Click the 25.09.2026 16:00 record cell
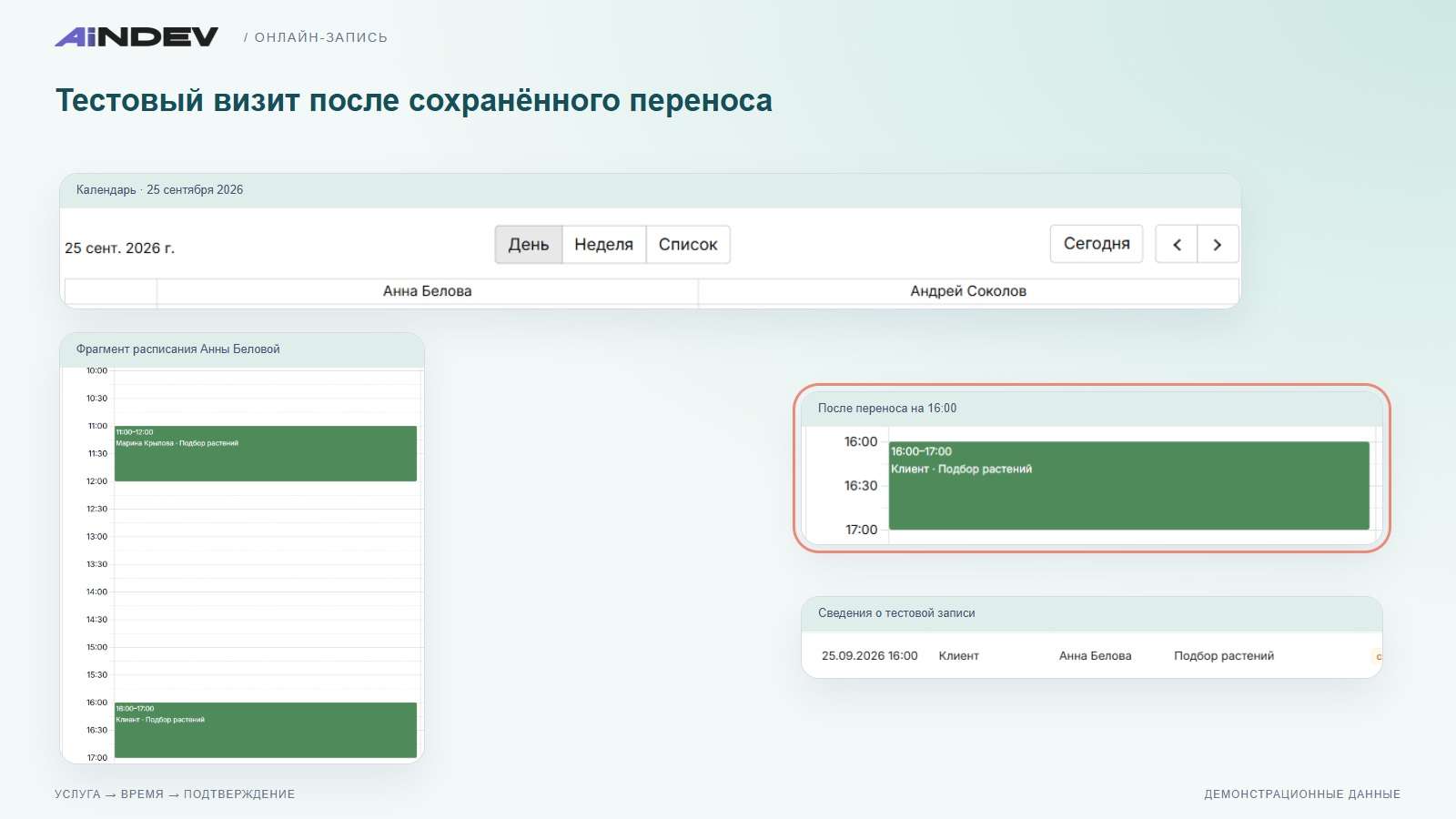This screenshot has width=1456, height=819. pos(869,656)
